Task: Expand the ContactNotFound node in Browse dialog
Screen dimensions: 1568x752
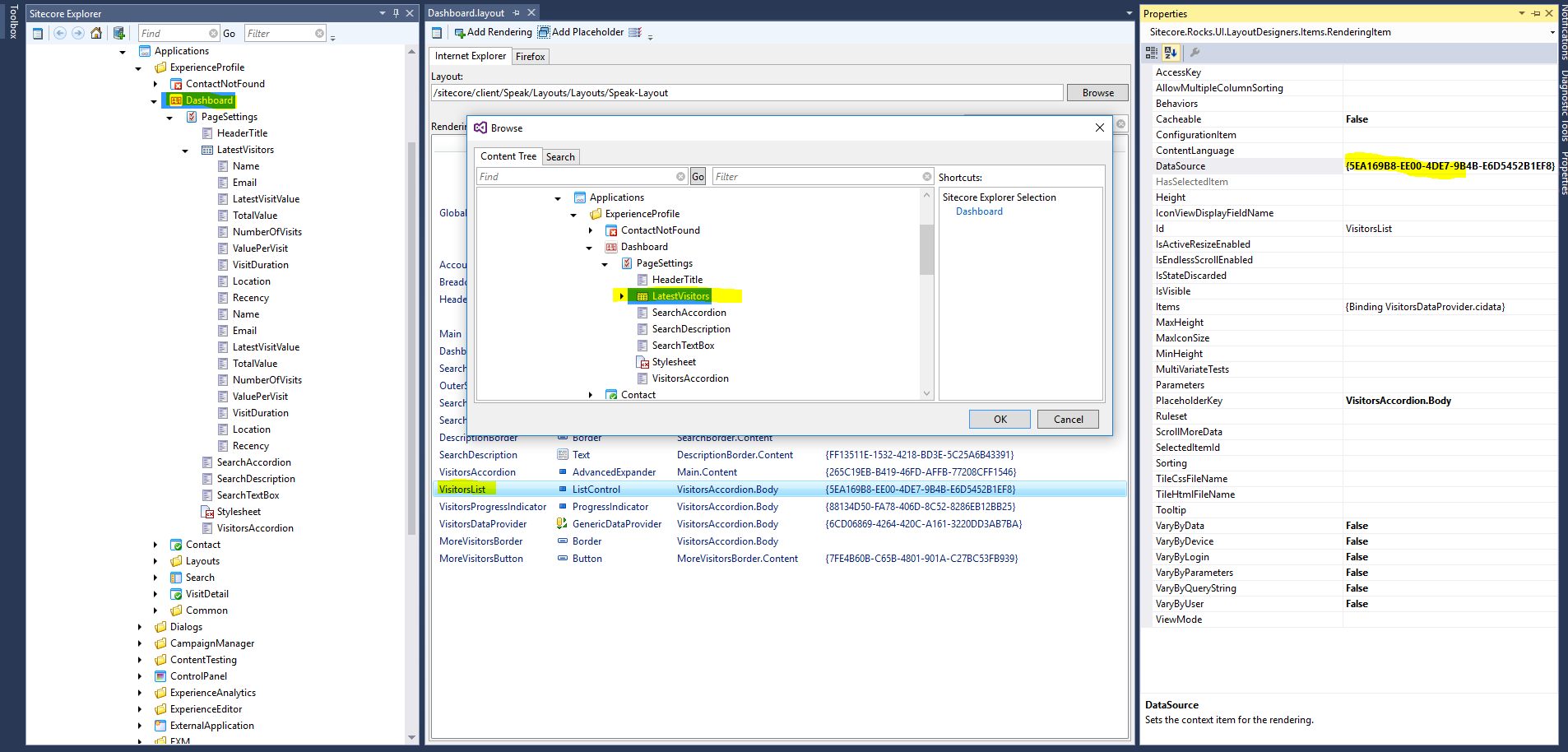Action: (x=590, y=230)
